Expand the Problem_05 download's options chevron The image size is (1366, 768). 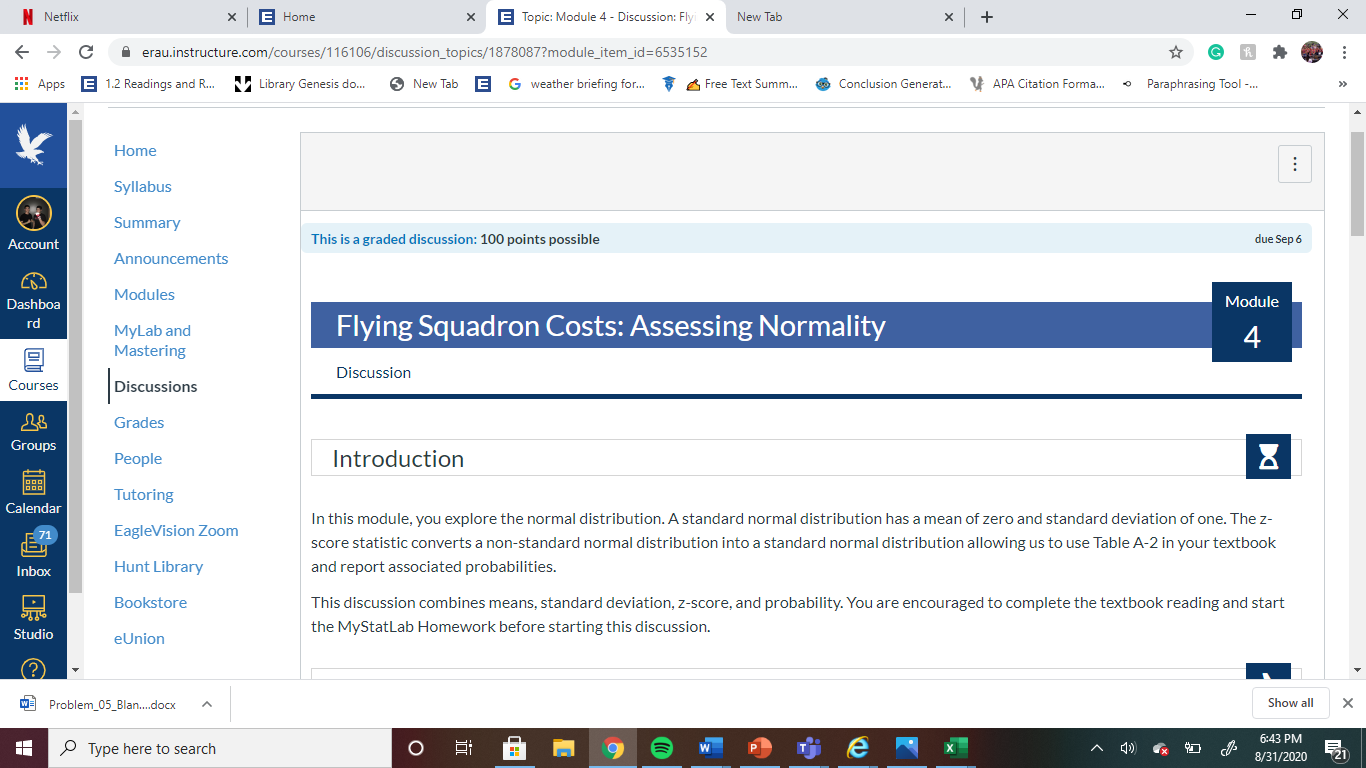[206, 703]
